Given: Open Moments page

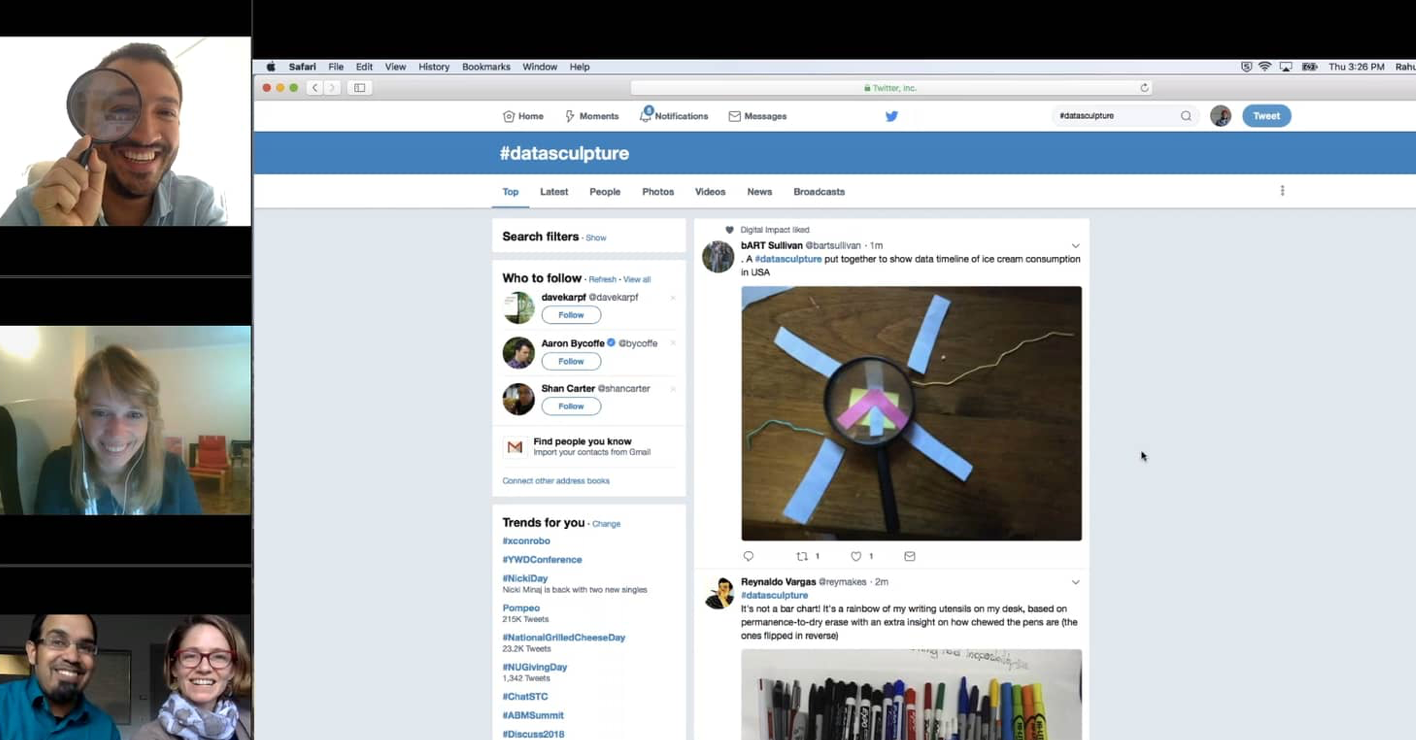Looking at the screenshot, I should (592, 116).
